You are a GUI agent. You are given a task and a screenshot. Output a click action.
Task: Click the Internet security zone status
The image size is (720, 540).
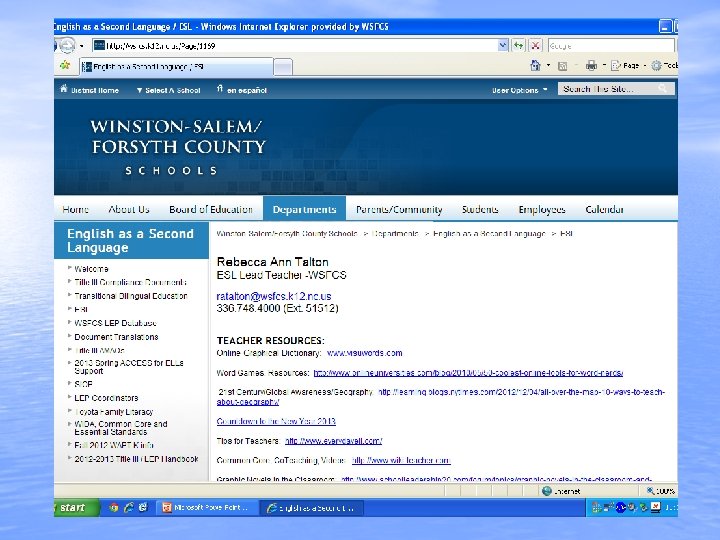tap(561, 491)
